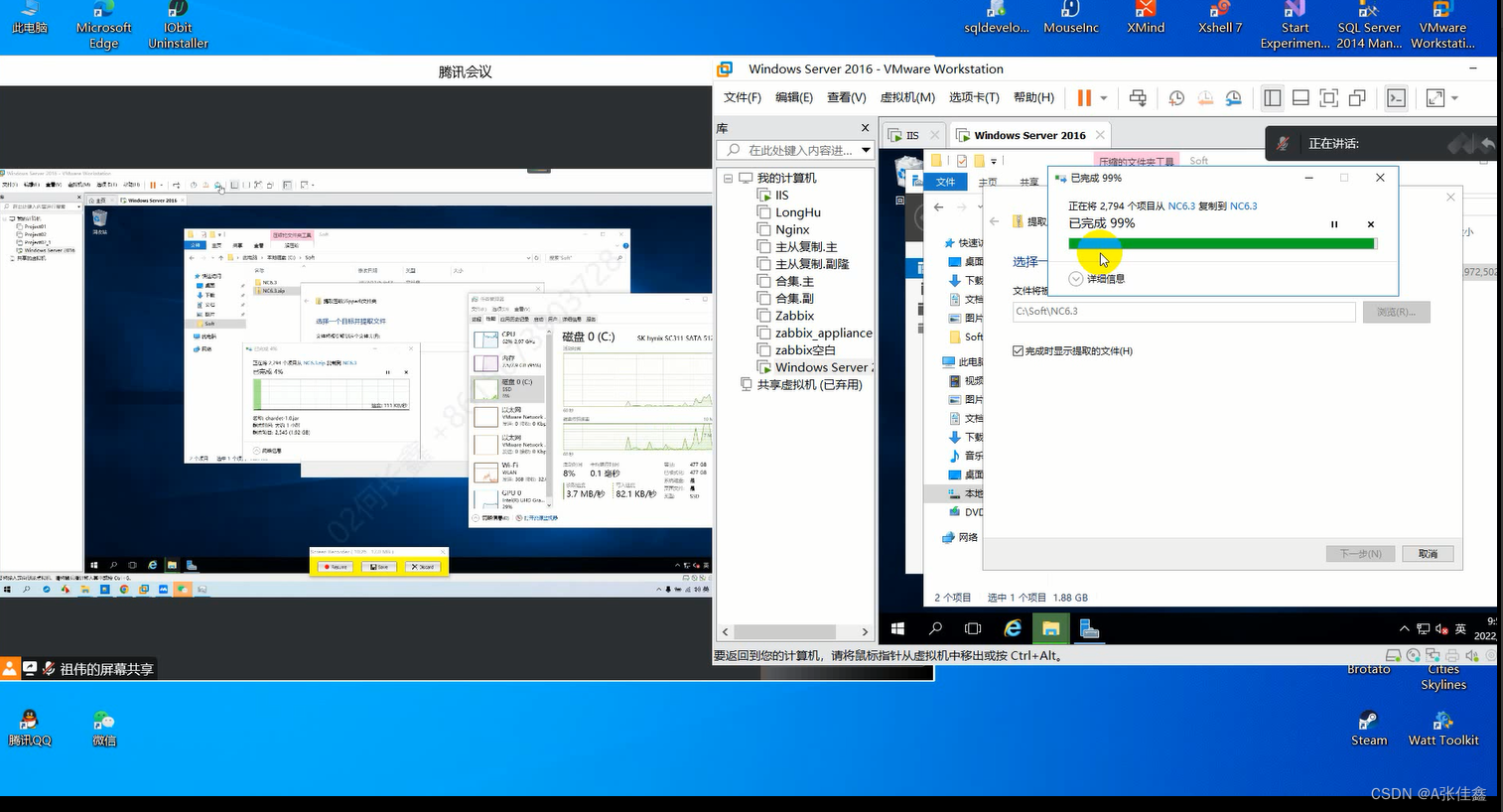Select 共享虚拟机 (已弃用) tree item
The height and width of the screenshot is (812, 1503).
coord(809,384)
